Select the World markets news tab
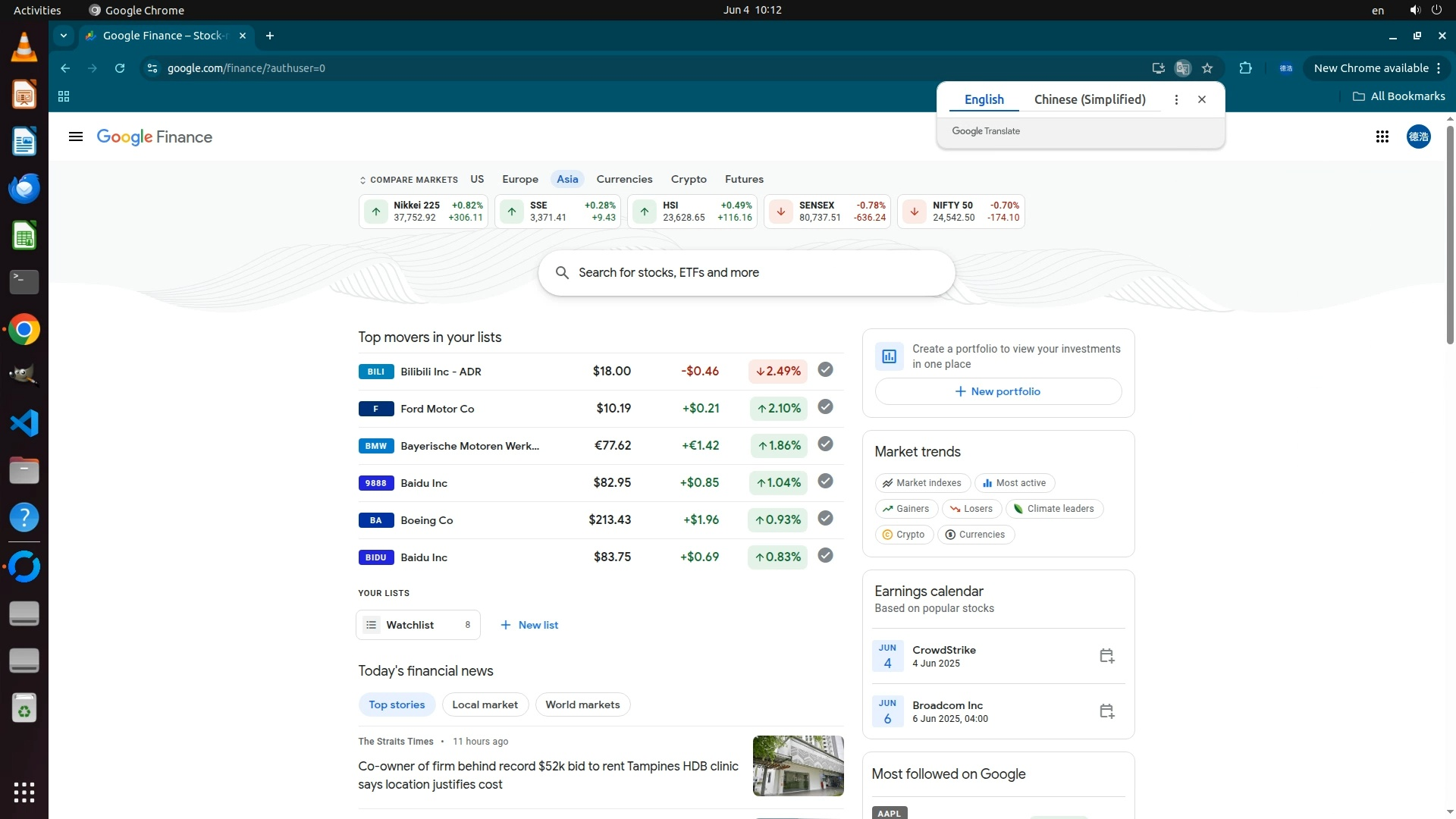The image size is (1456, 819). pos(582,704)
